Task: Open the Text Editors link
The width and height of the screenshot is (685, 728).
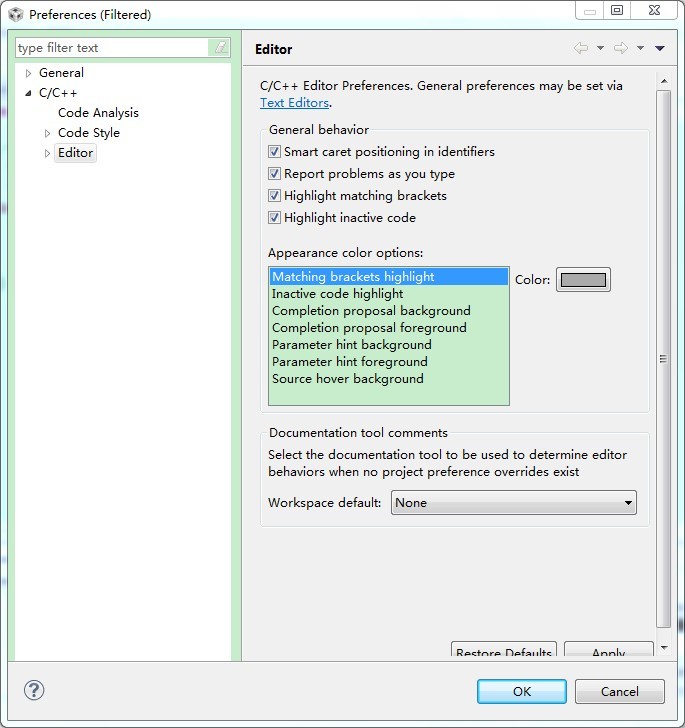Action: pos(294,103)
